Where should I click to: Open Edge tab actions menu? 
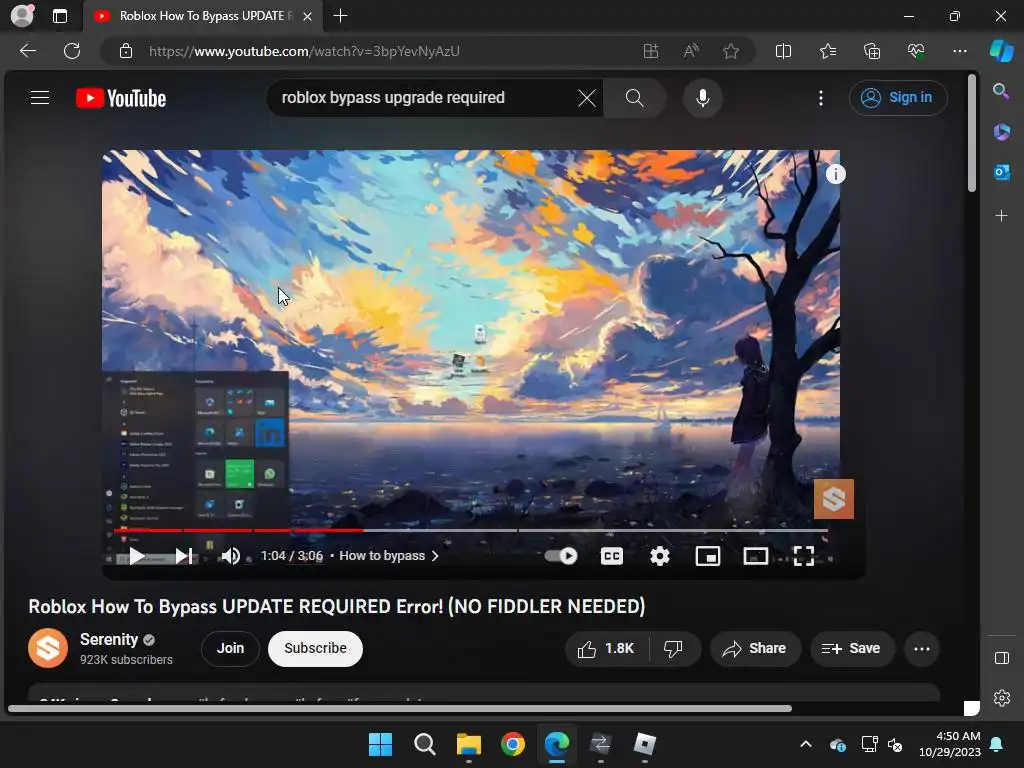tap(59, 16)
